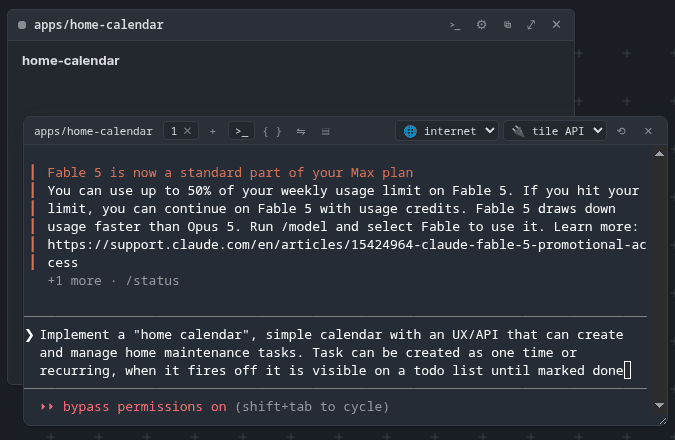This screenshot has height=440, width=675.
Task: Open terminal icon in back window header
Action: tap(455, 25)
